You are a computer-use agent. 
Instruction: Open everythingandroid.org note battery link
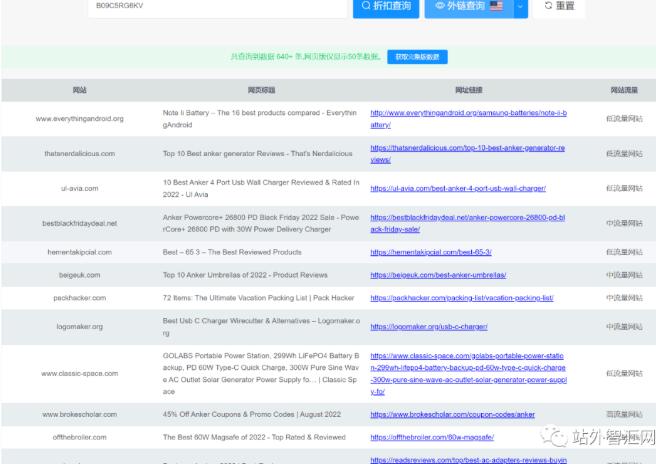(468, 119)
